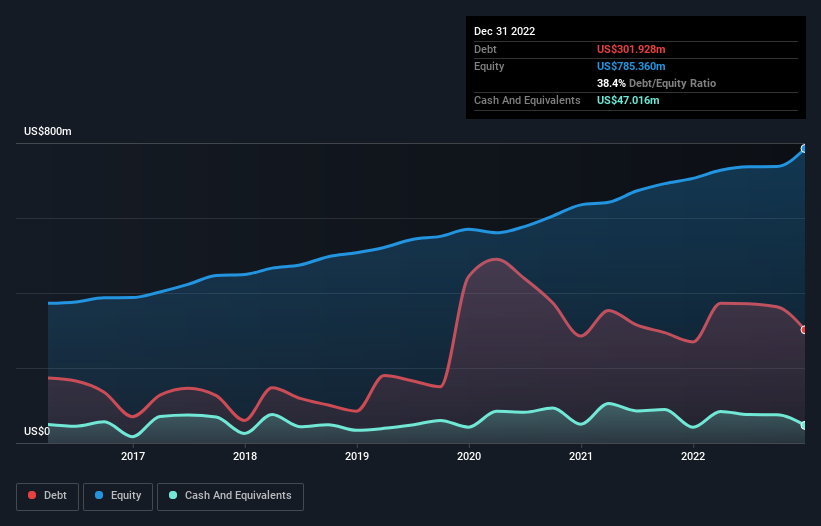Toggle the Equity legend button

[118, 496]
